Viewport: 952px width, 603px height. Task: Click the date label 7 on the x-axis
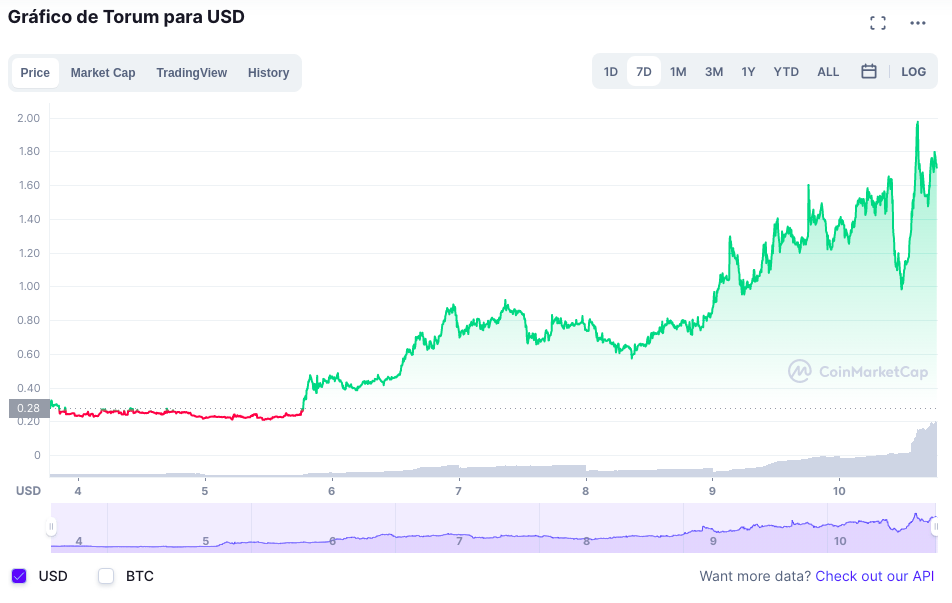[458, 491]
